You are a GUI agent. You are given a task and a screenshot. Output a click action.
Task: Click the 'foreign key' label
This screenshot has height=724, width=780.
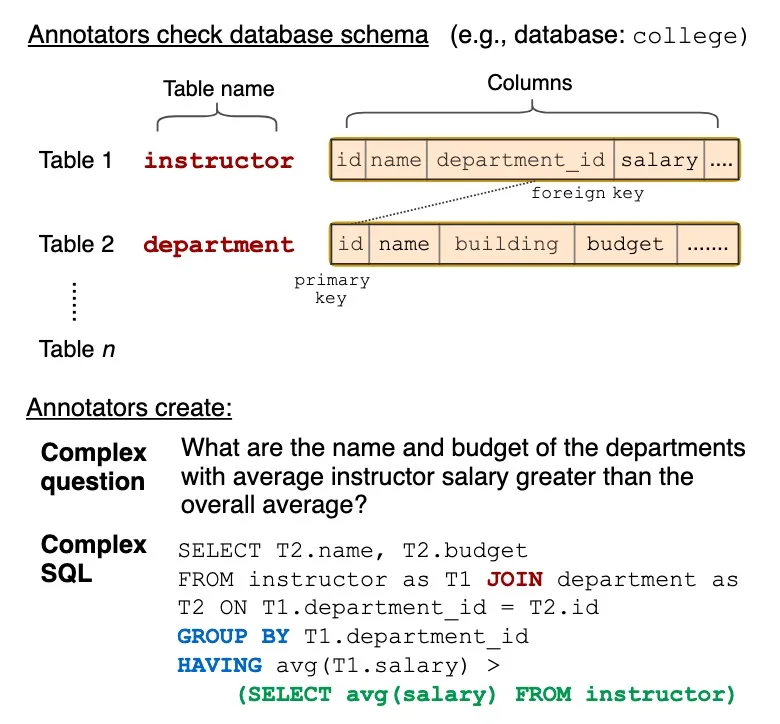pyautogui.click(x=587, y=193)
